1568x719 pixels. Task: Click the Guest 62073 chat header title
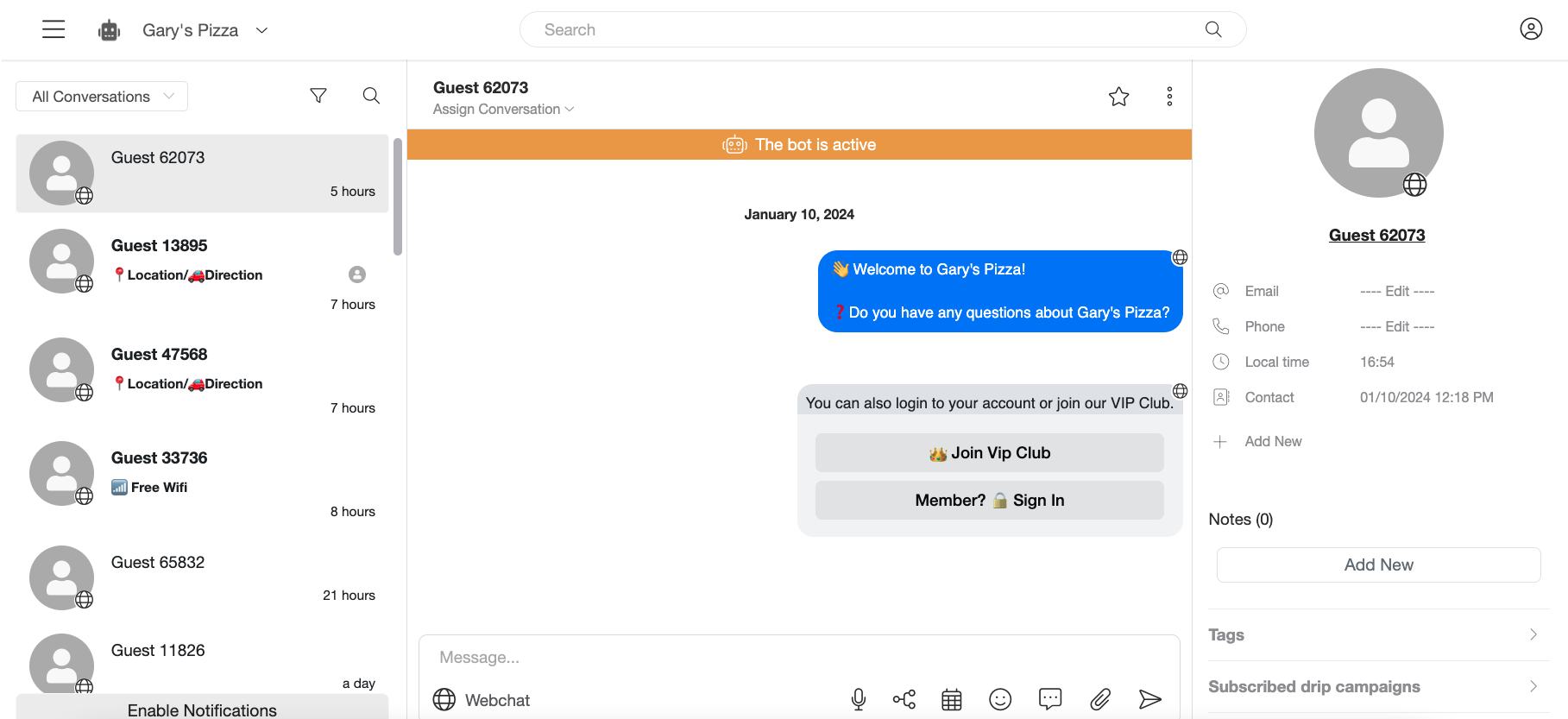(481, 87)
